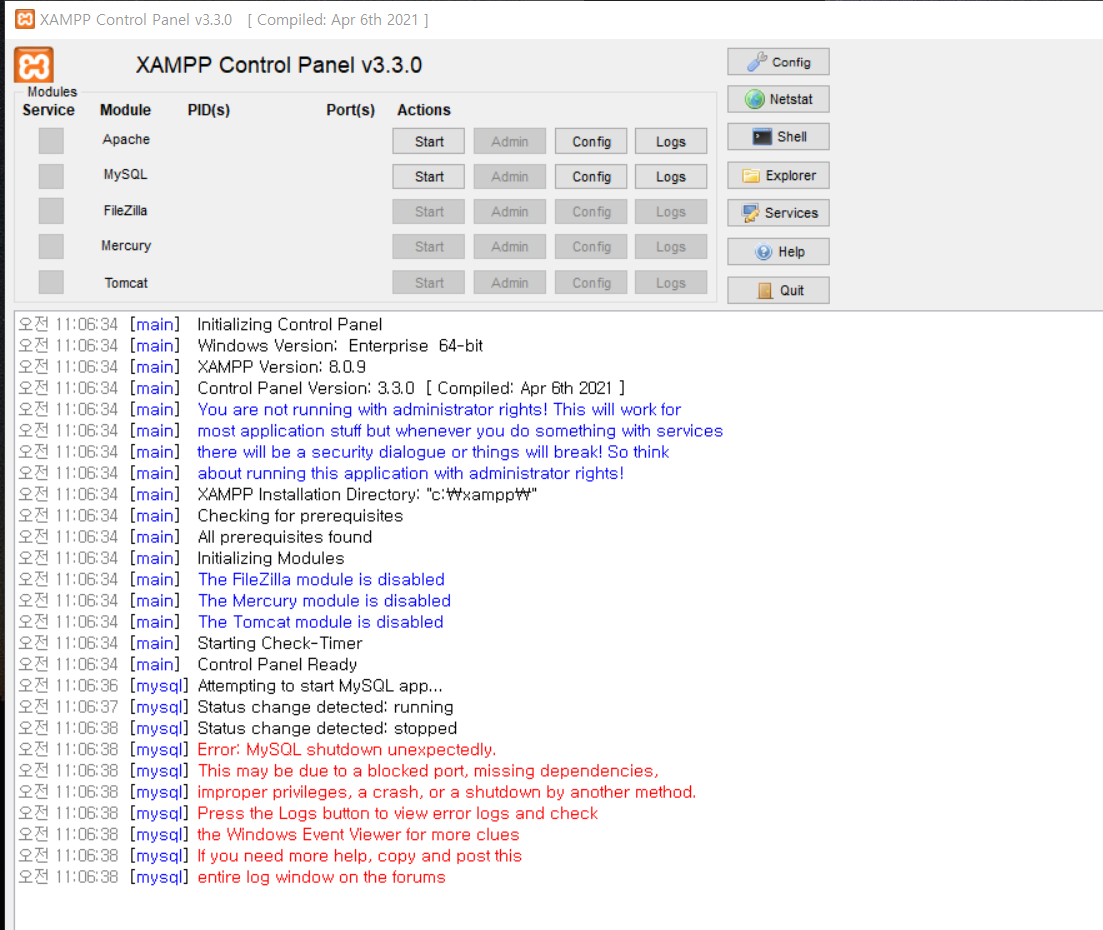Image resolution: width=1103 pixels, height=930 pixels.
Task: Click the XAMPP logo in the control panel
Action: pos(34,65)
